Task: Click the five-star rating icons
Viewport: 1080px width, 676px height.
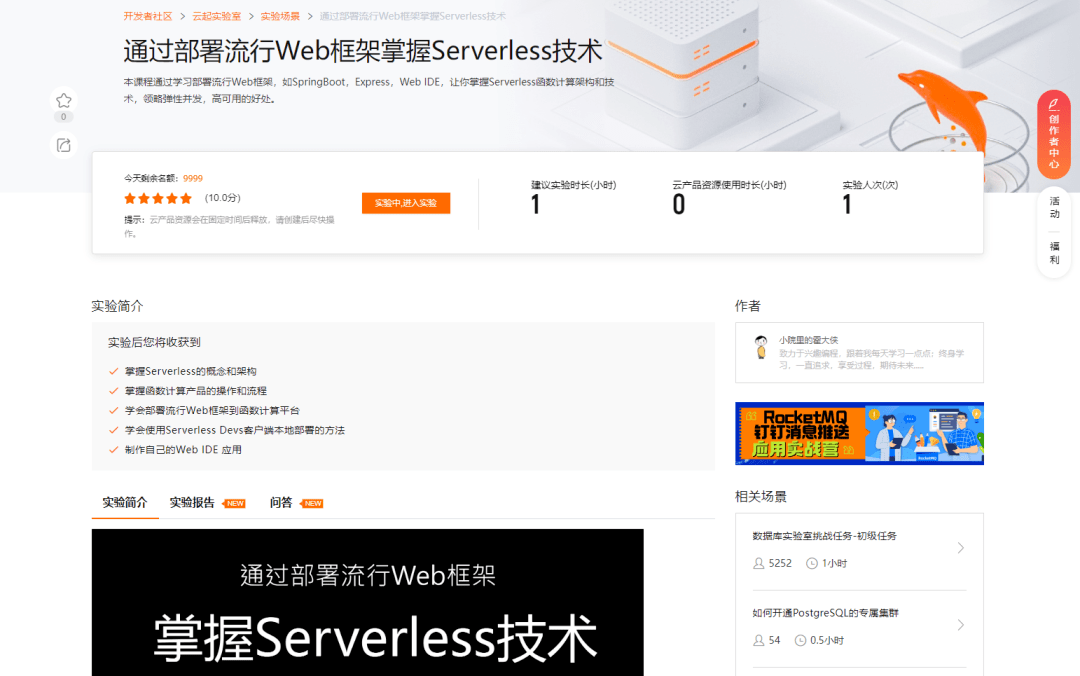Action: coord(158,198)
